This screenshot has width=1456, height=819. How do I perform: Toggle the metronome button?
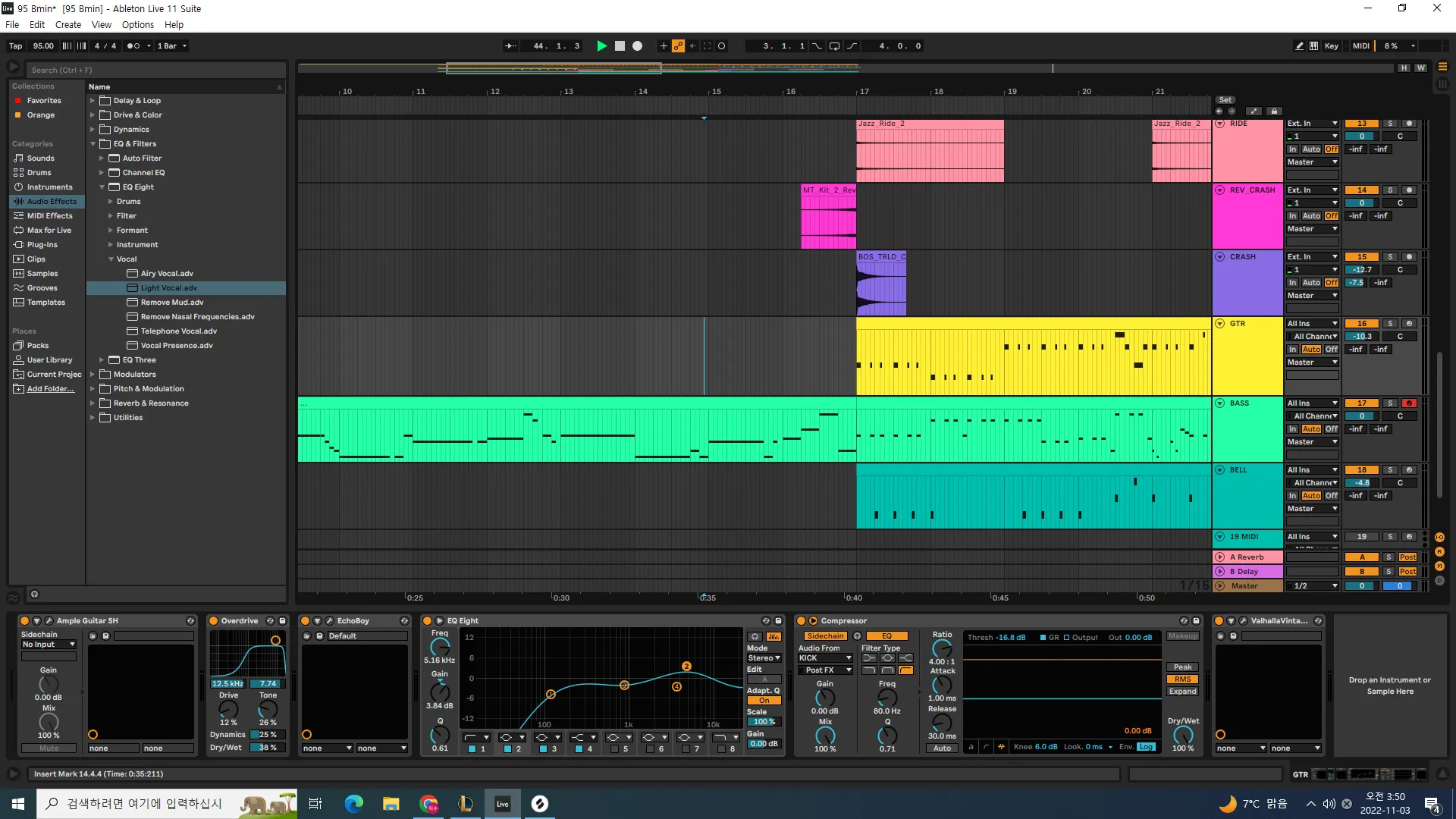pyautogui.click(x=133, y=46)
